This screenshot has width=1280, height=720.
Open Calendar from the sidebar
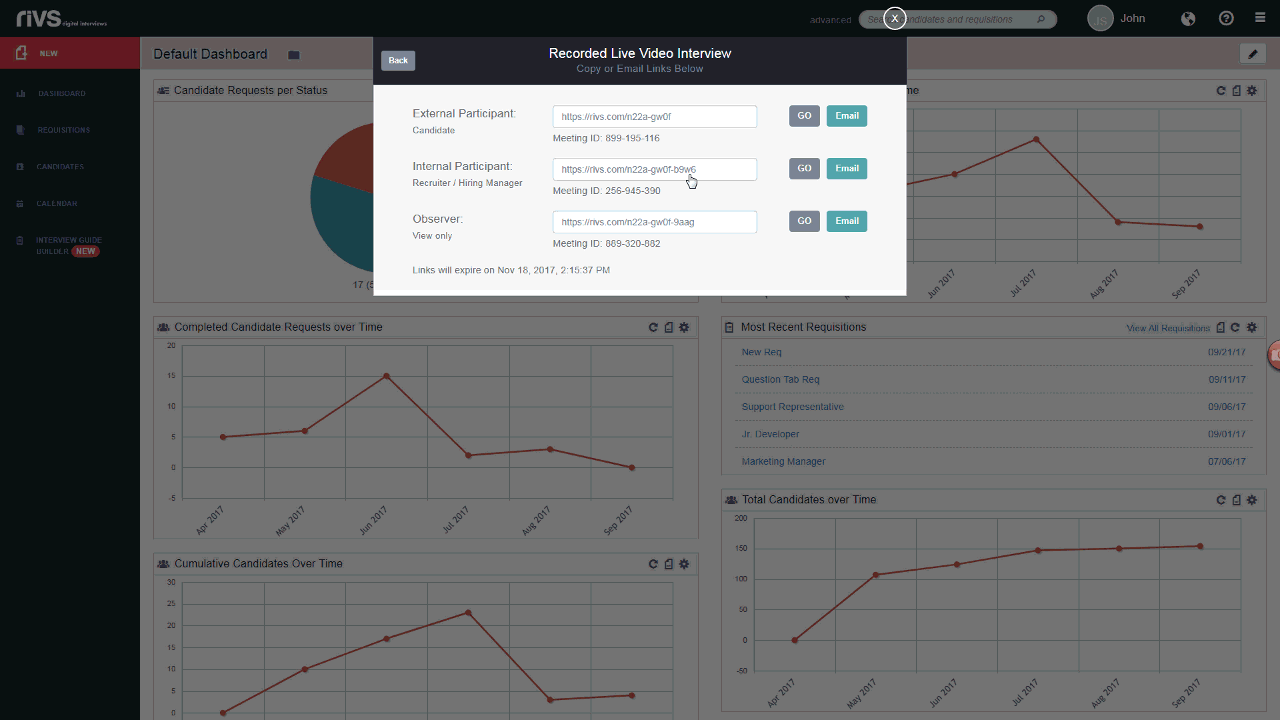[x=57, y=204]
